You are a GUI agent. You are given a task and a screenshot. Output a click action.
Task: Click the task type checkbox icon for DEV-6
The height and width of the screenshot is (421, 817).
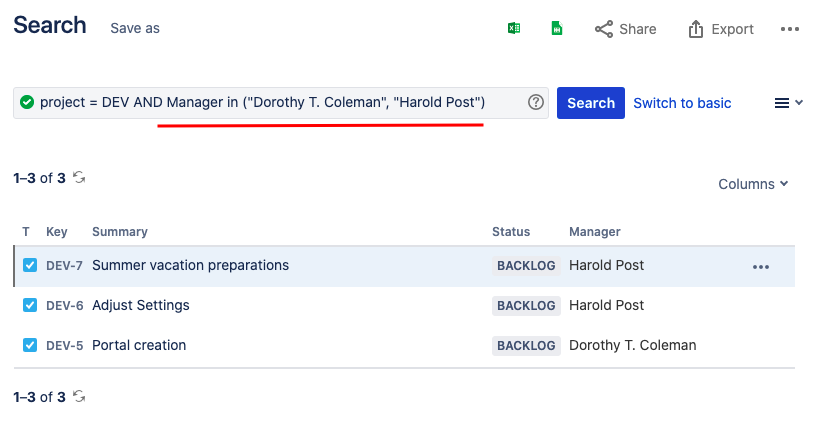point(30,305)
